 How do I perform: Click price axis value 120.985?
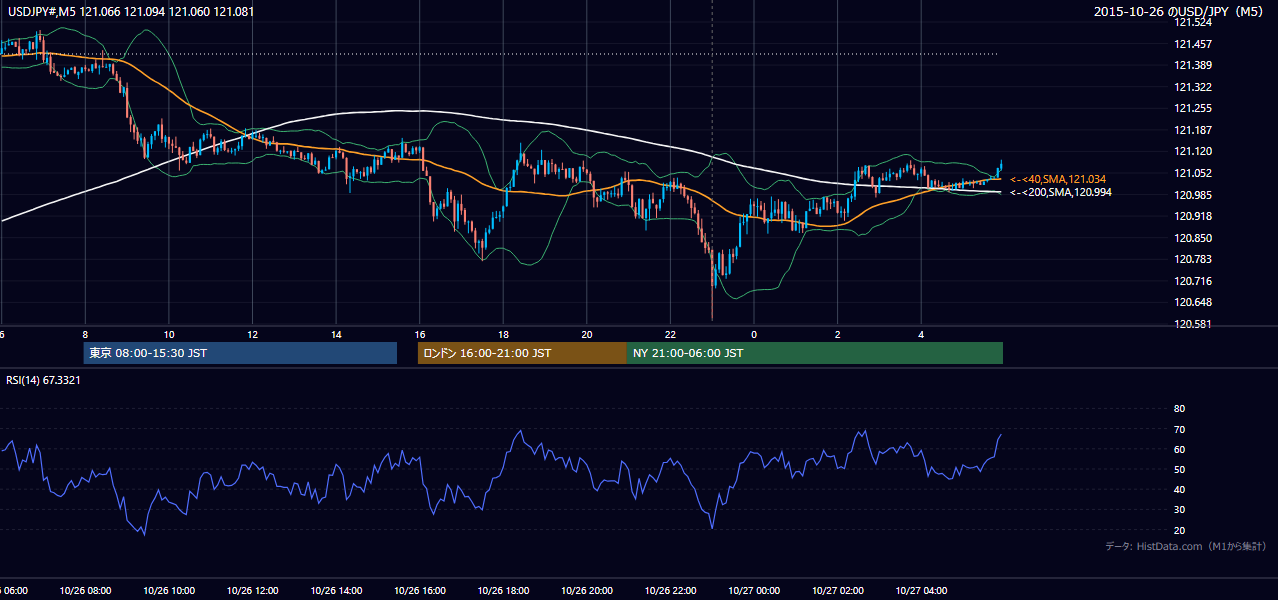(1193, 195)
